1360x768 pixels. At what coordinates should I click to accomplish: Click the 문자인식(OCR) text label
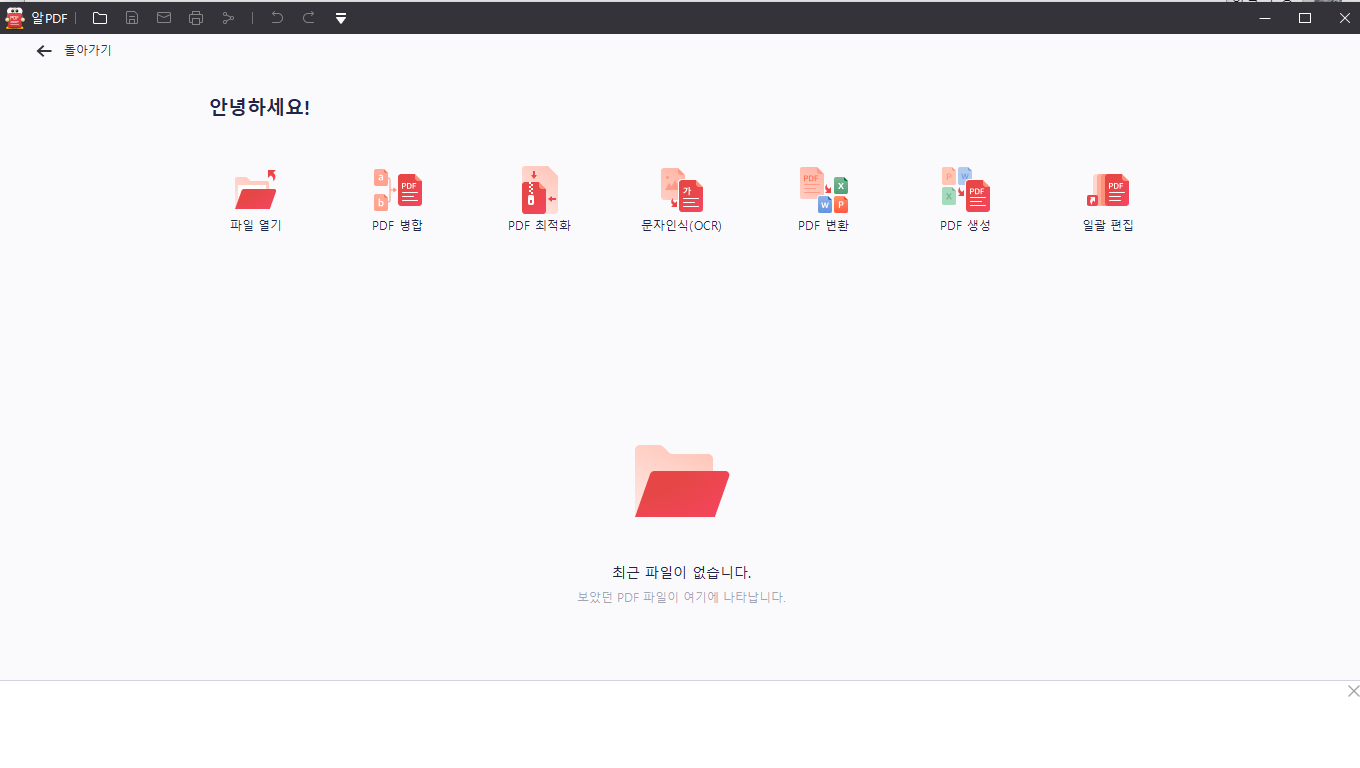click(682, 226)
